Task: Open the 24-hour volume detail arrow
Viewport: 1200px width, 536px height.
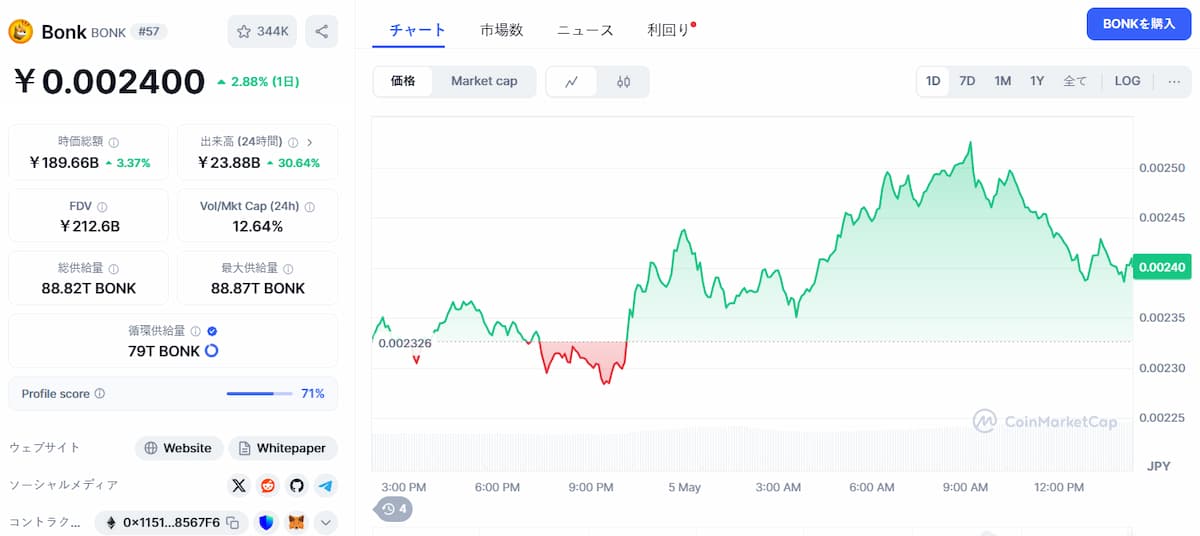Action: [x=309, y=142]
